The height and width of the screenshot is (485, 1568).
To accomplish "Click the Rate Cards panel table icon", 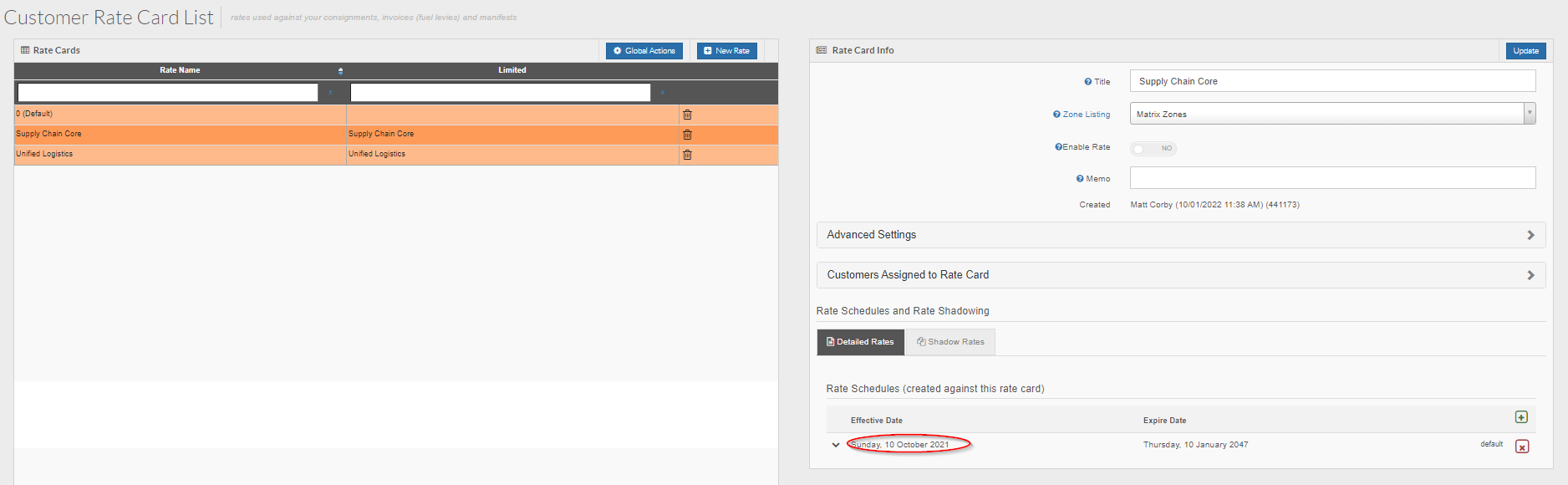I will coord(25,50).
